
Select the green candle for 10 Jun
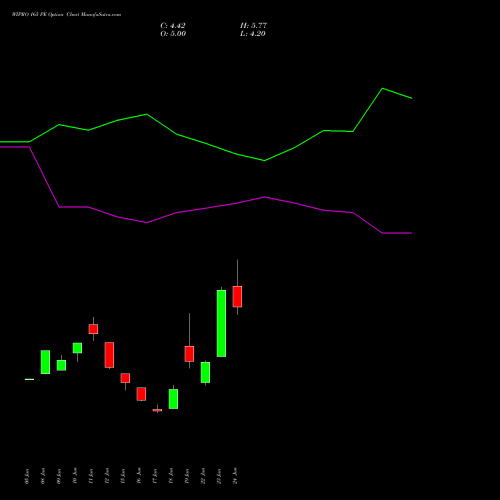coord(77,348)
